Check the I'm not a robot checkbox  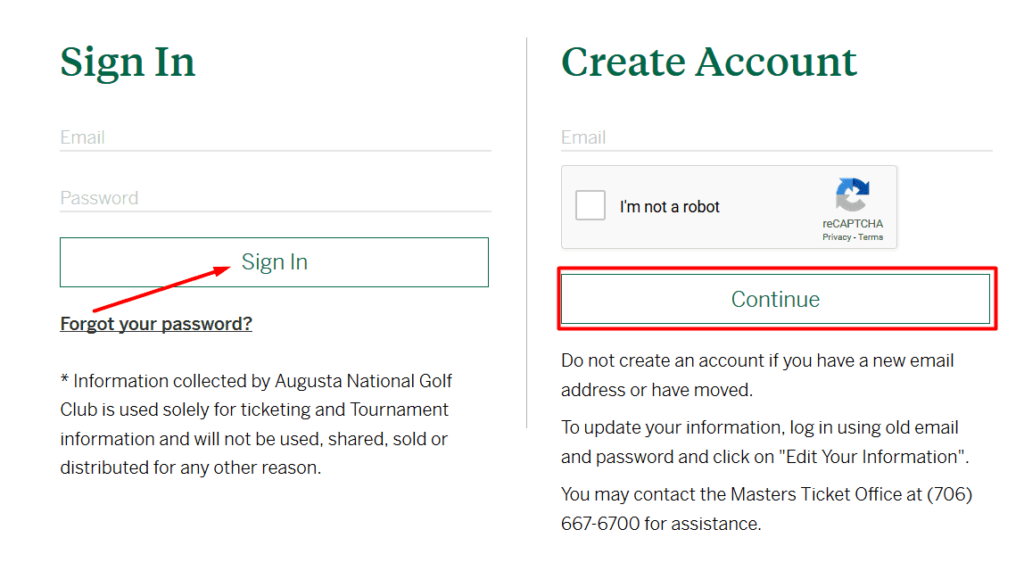coord(590,205)
